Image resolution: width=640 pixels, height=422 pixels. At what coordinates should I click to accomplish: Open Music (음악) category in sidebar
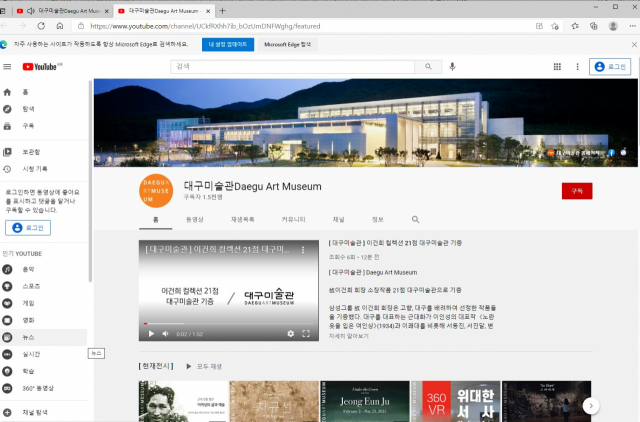tap(44, 269)
